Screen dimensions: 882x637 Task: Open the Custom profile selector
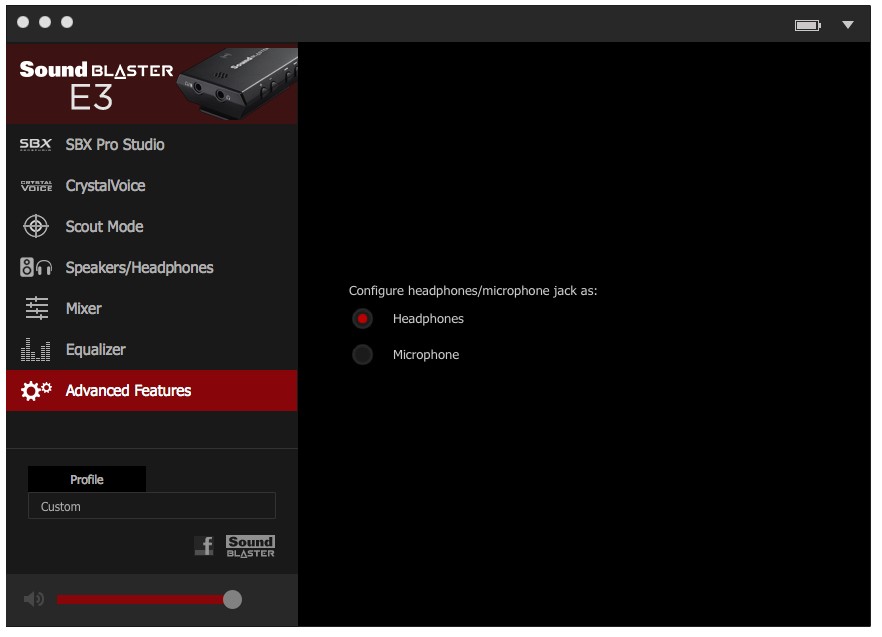(151, 507)
